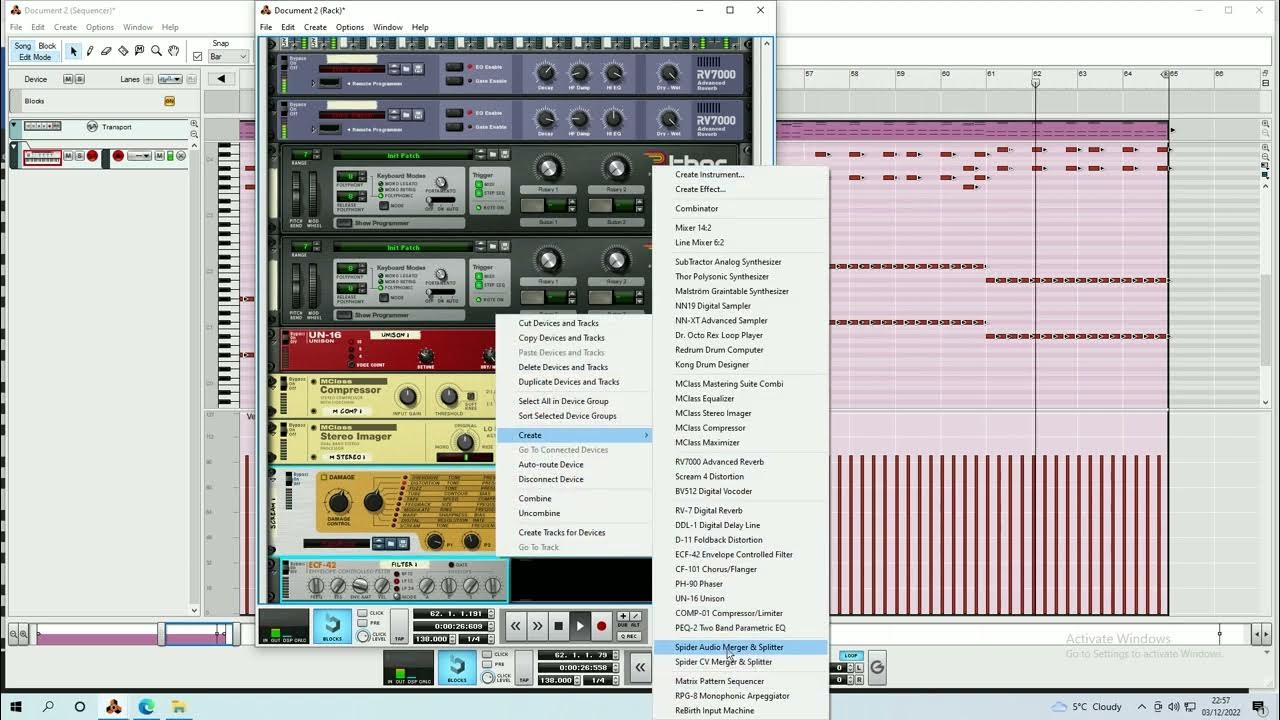Toggle the LOOP button in Sequencer transport
Viewport: 1280px width, 720px height.
click(851, 656)
